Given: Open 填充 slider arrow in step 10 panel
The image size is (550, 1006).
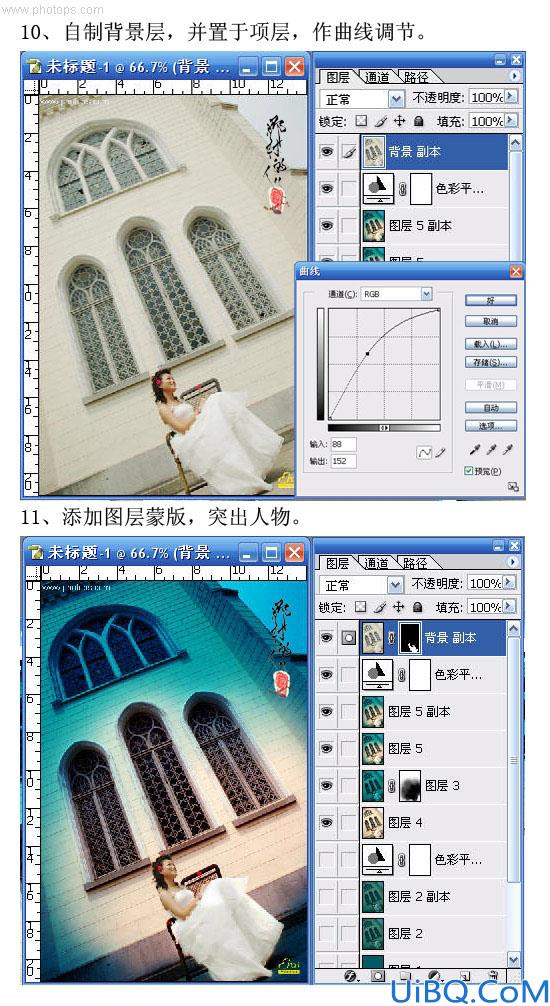Looking at the screenshot, I should (x=511, y=121).
